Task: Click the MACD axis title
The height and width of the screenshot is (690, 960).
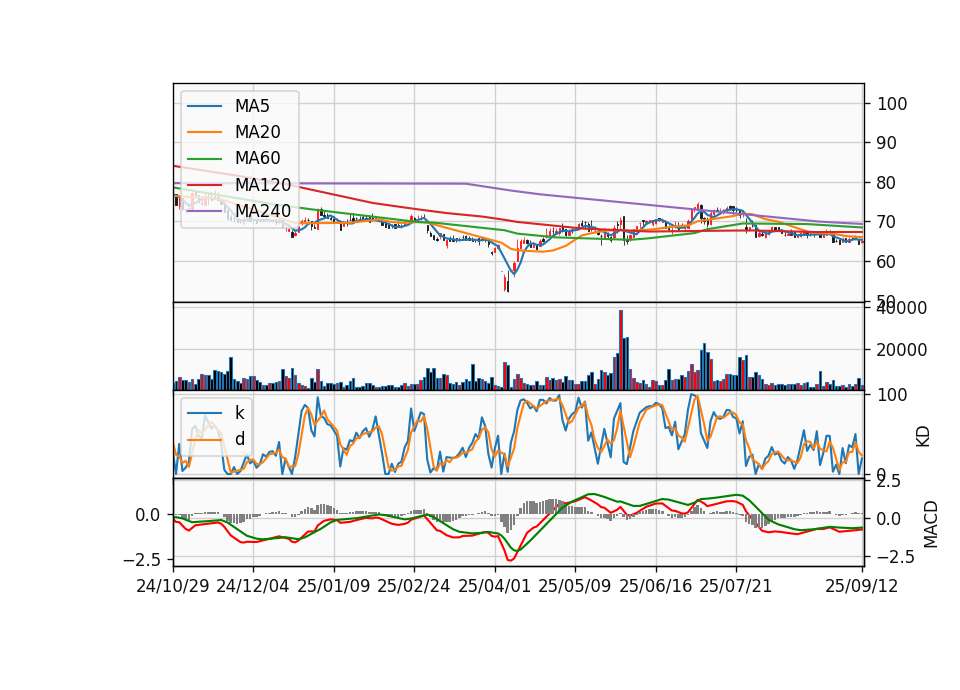Action: (931, 524)
